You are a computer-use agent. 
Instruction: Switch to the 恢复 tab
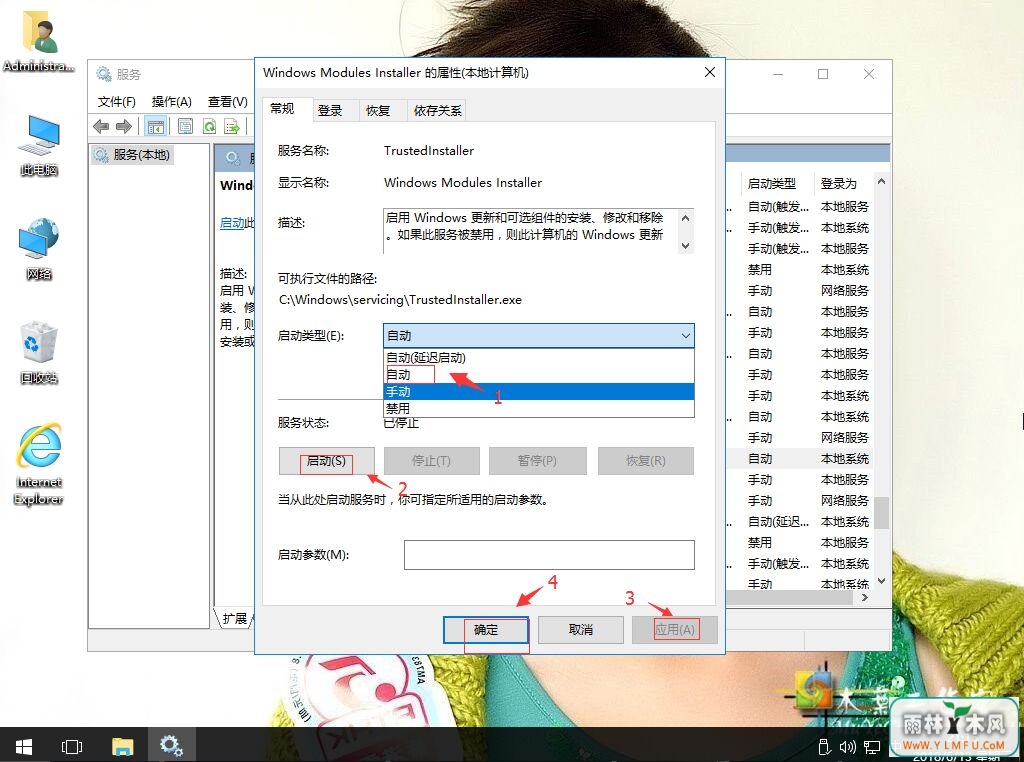(377, 110)
